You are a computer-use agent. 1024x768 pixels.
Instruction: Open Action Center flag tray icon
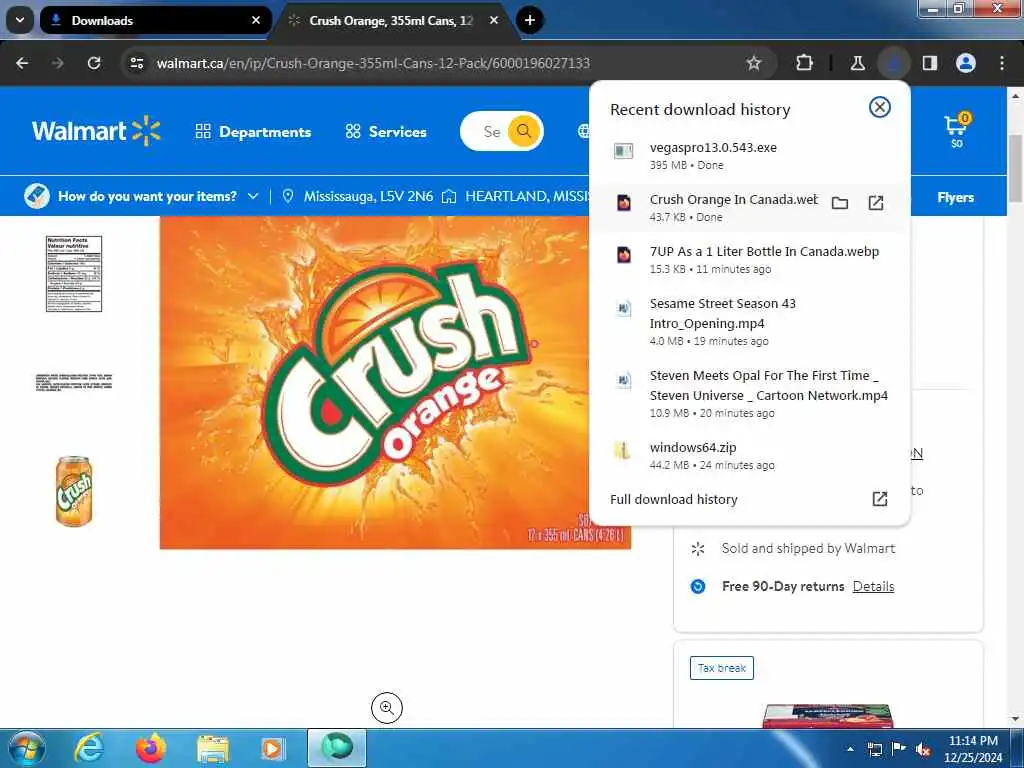click(898, 749)
